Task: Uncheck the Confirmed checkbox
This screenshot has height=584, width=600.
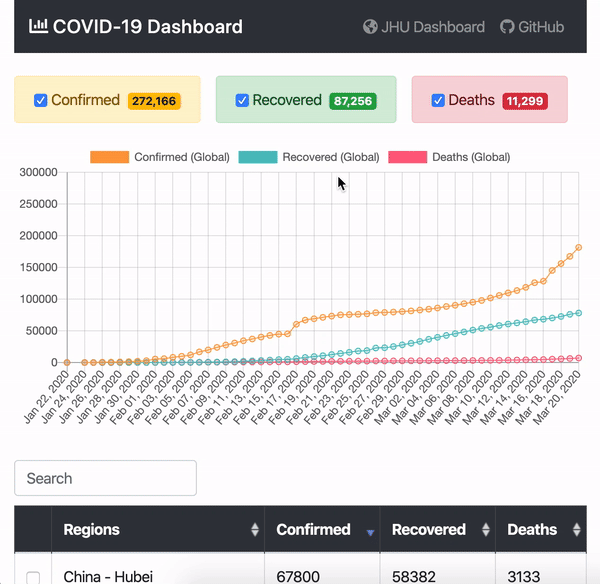Action: click(x=41, y=100)
